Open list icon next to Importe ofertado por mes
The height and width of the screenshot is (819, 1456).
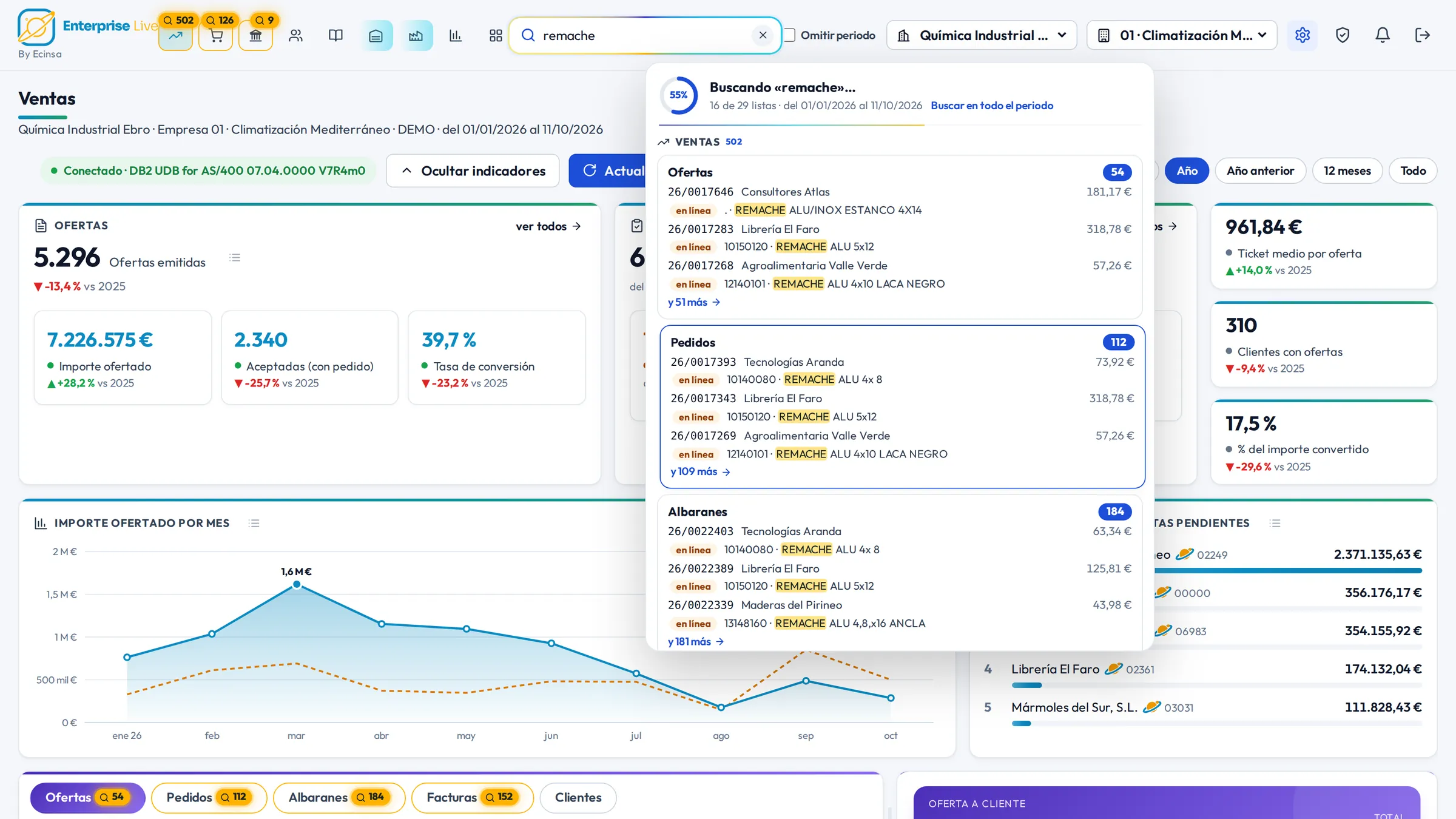[x=254, y=523]
